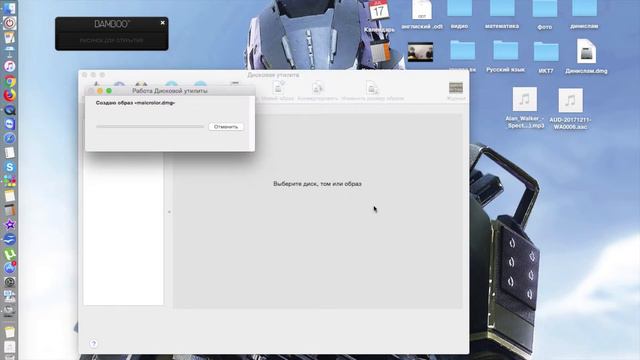Select the фото folder on the desktop
The height and width of the screenshot is (360, 640).
(544, 15)
